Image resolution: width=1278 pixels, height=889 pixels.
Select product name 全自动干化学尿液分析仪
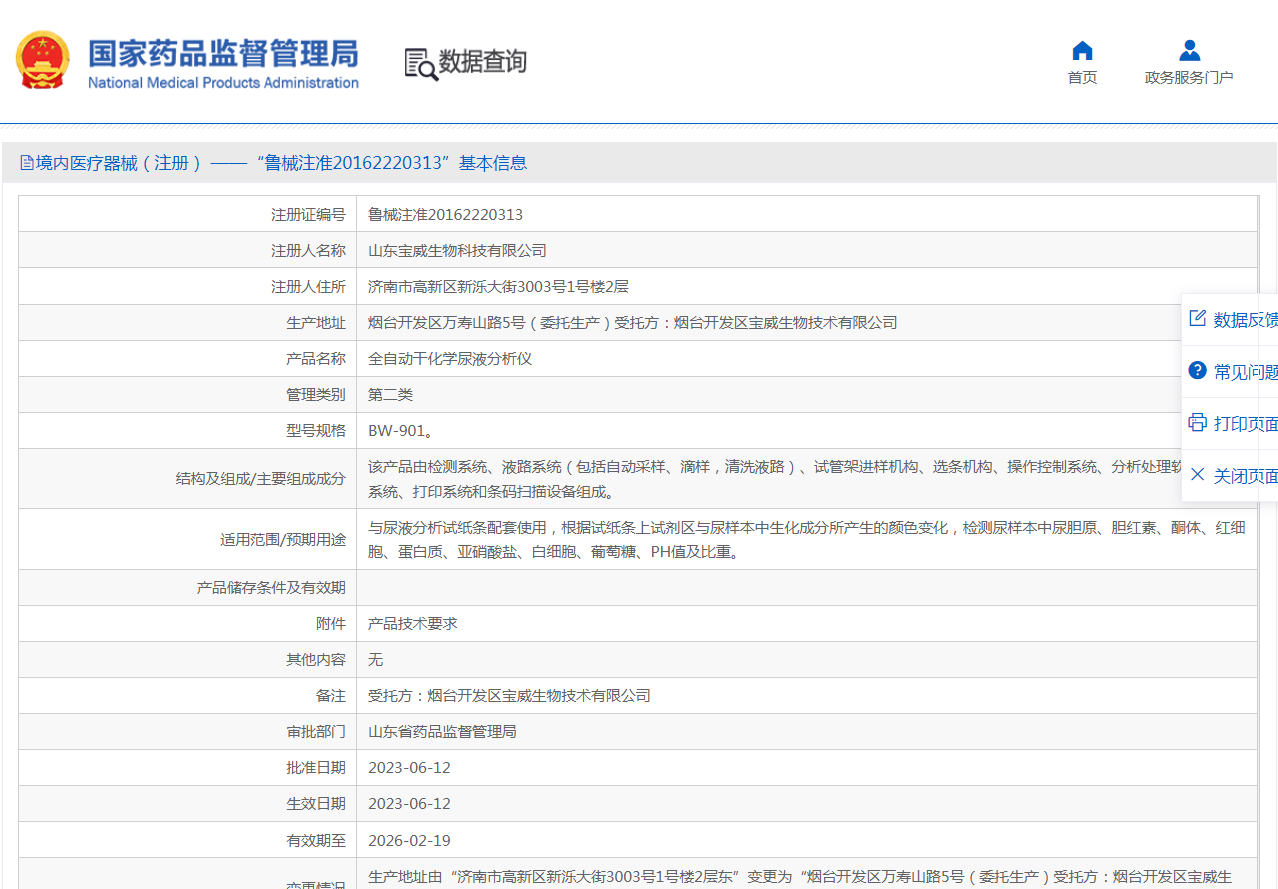point(450,359)
